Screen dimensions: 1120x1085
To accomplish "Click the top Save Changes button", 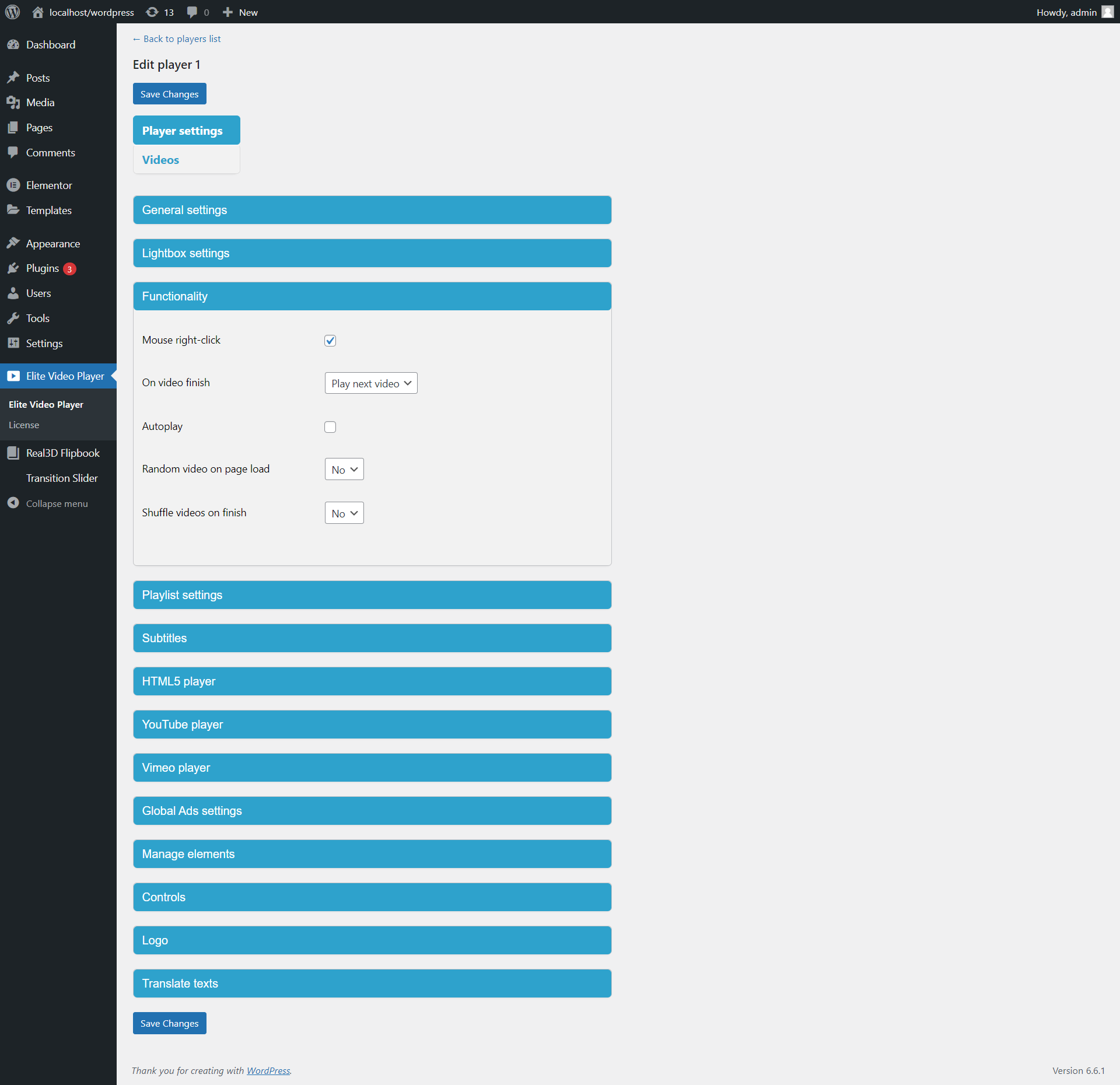I will pyautogui.click(x=169, y=94).
